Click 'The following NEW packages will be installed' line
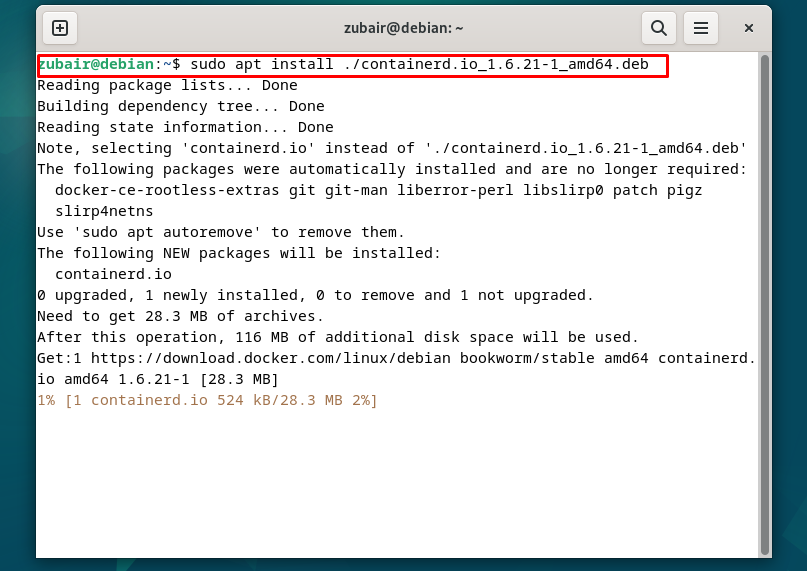 click(239, 253)
